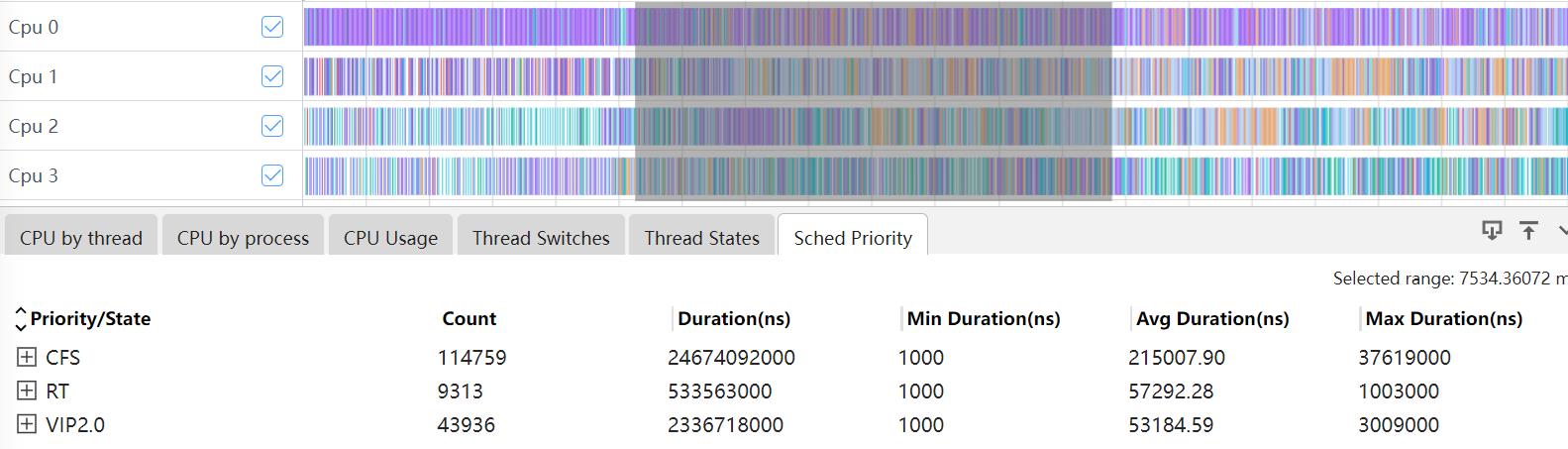Expand the RT priority row
Screen dimensions: 1568x449
pos(27,391)
